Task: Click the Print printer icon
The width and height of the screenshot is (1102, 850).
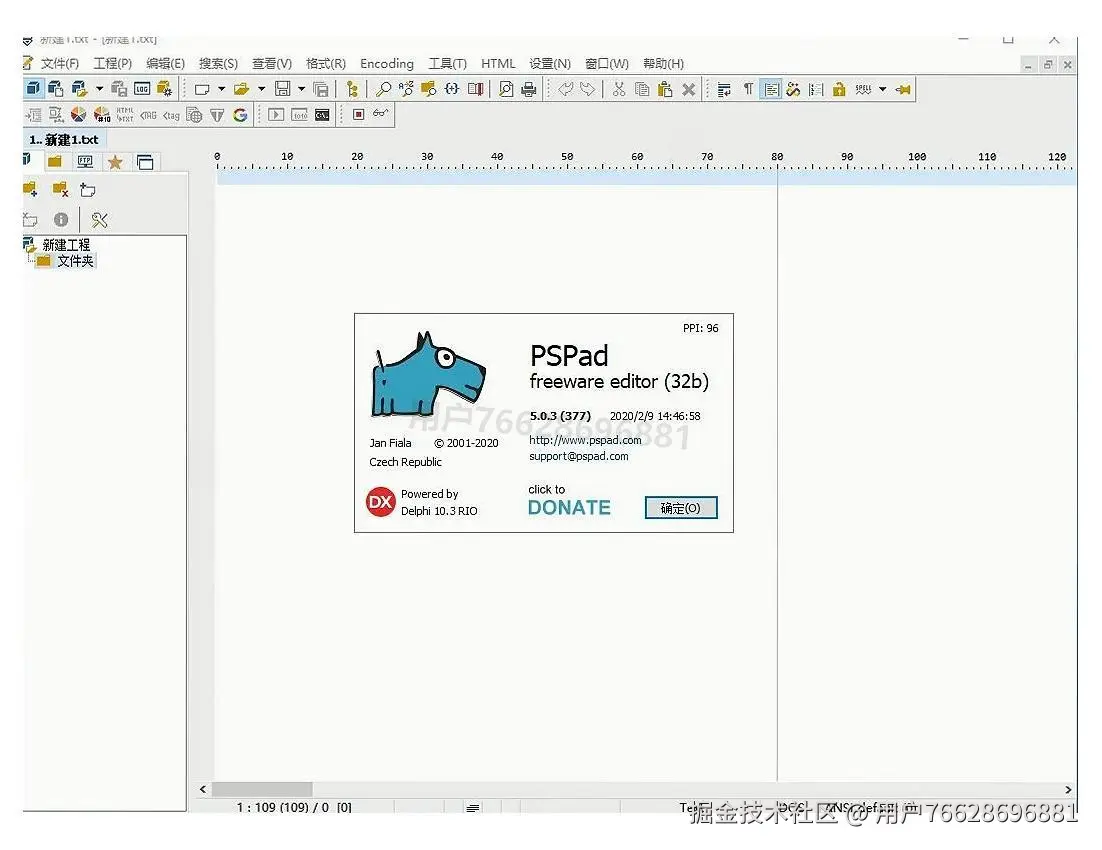Action: tap(529, 89)
